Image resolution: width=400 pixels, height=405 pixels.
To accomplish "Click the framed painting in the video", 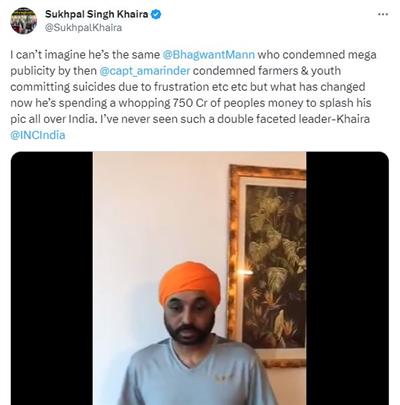I will [267, 265].
